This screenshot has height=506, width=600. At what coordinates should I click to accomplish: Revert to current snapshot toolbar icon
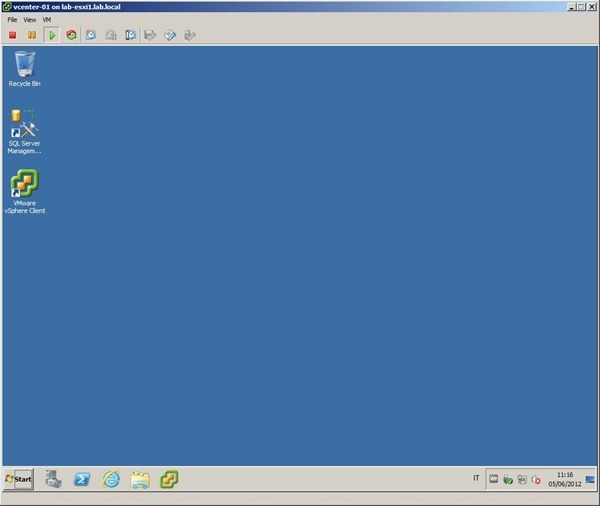tap(111, 35)
